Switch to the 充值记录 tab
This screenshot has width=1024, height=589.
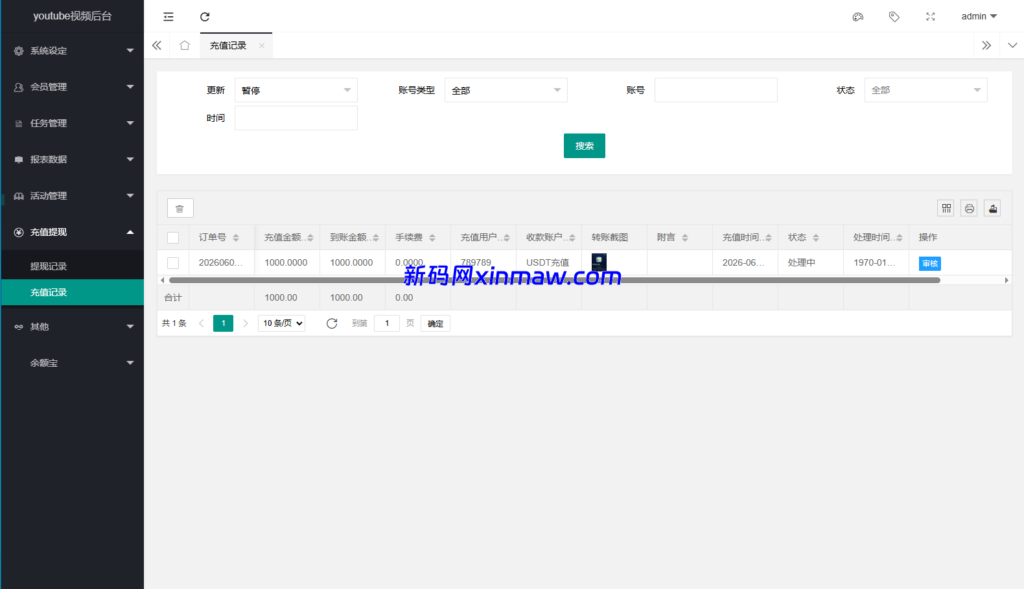(228, 45)
